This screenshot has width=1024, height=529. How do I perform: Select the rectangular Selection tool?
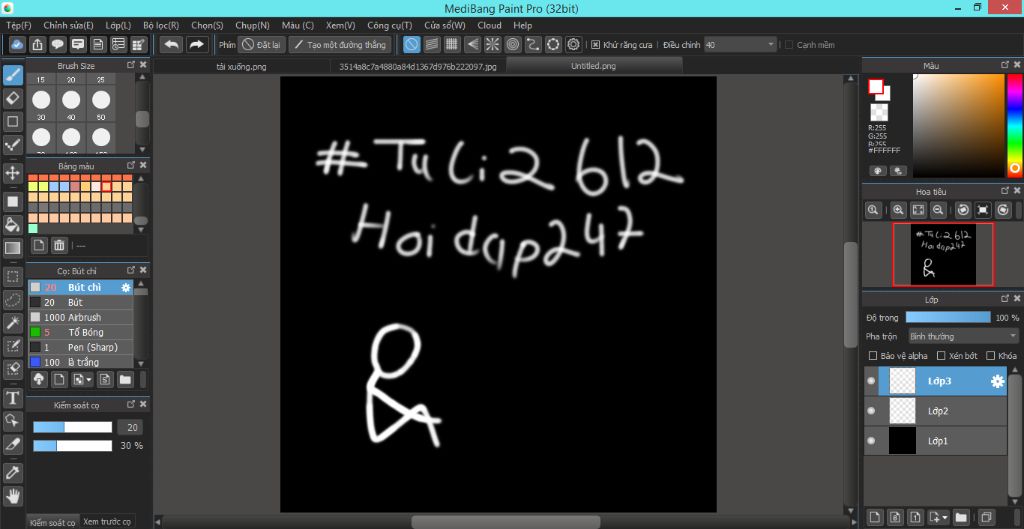pos(12,276)
